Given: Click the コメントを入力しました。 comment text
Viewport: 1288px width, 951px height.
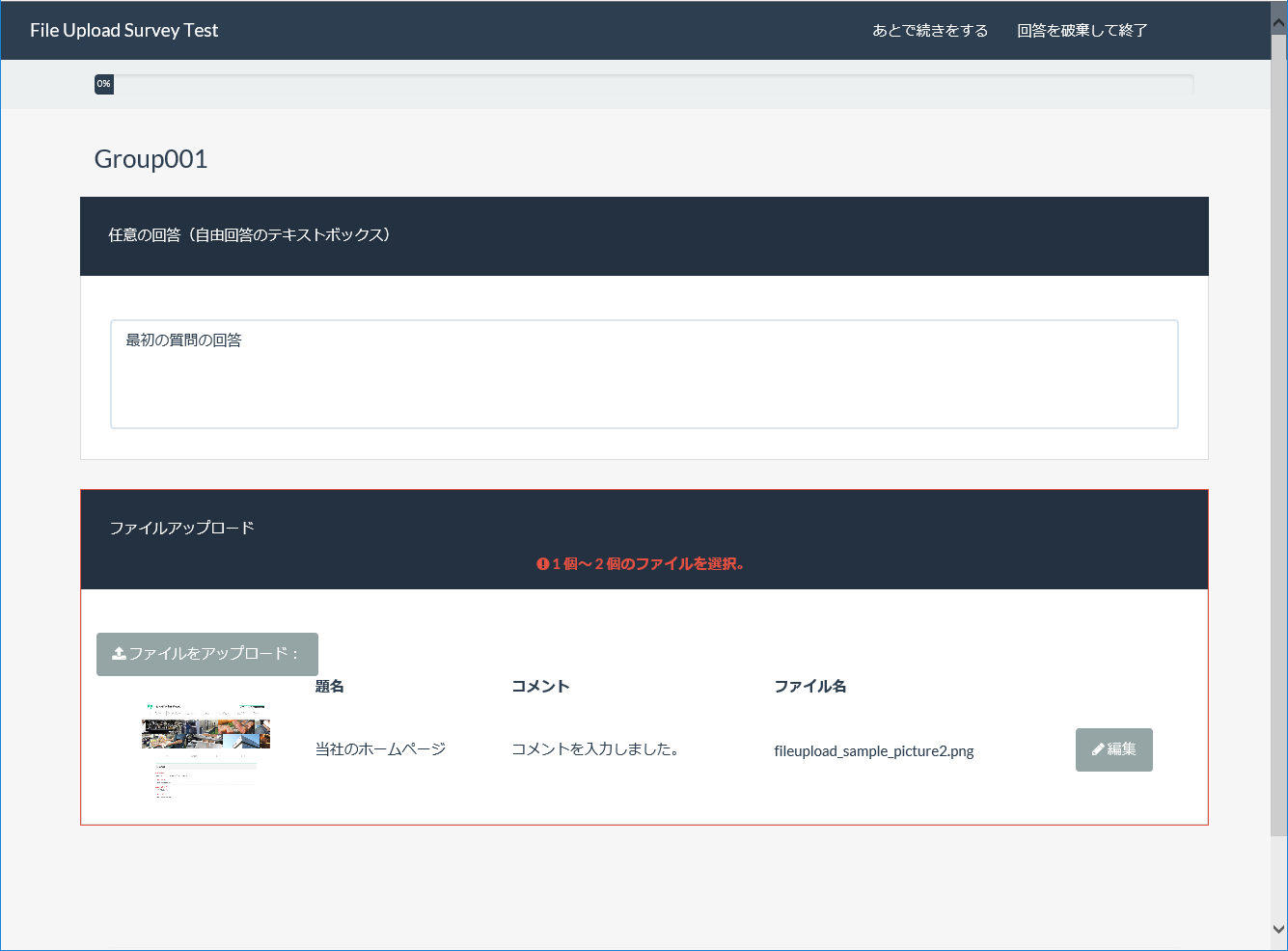Looking at the screenshot, I should pyautogui.click(x=595, y=749).
